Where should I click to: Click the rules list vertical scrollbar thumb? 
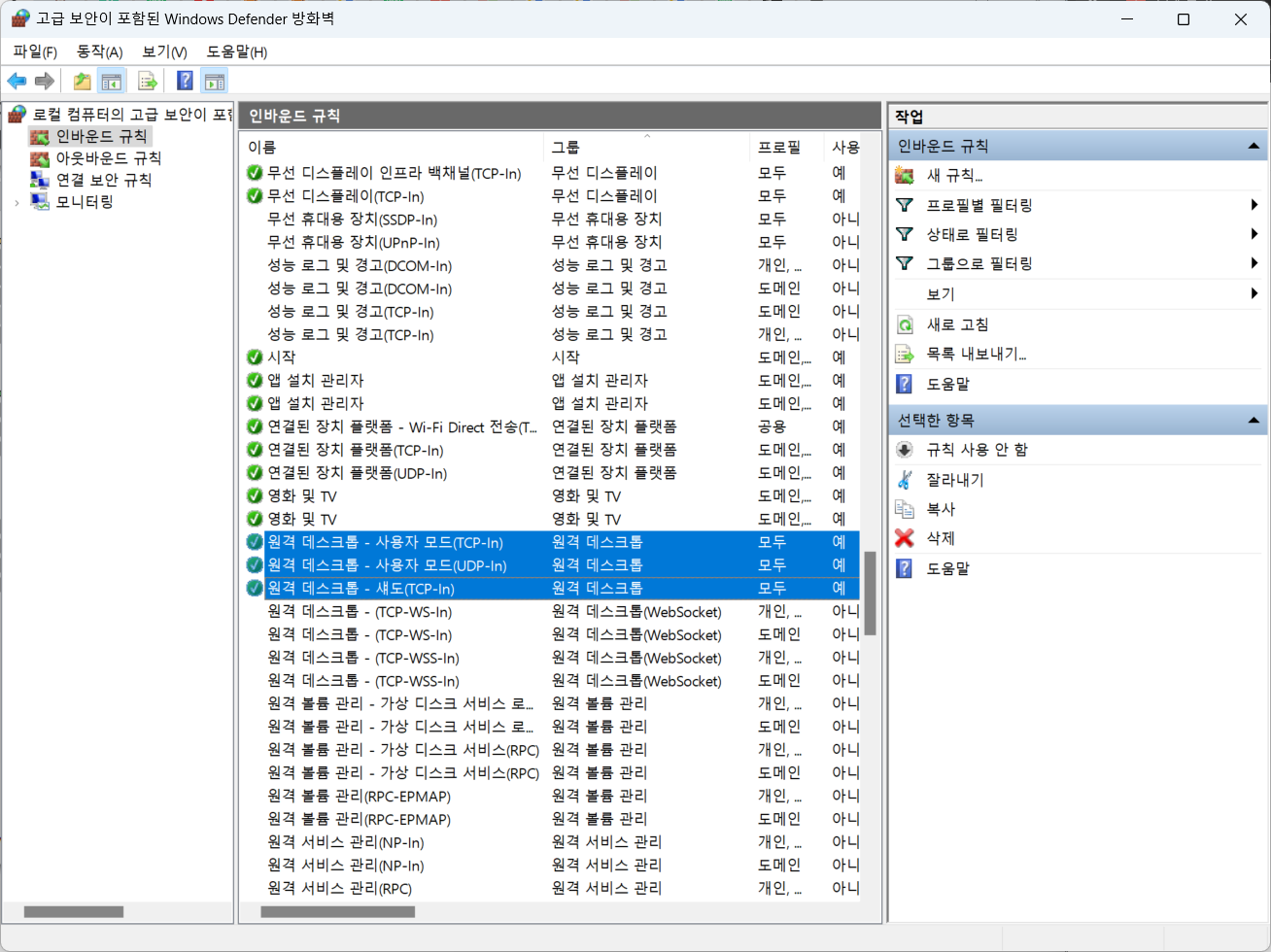[870, 594]
